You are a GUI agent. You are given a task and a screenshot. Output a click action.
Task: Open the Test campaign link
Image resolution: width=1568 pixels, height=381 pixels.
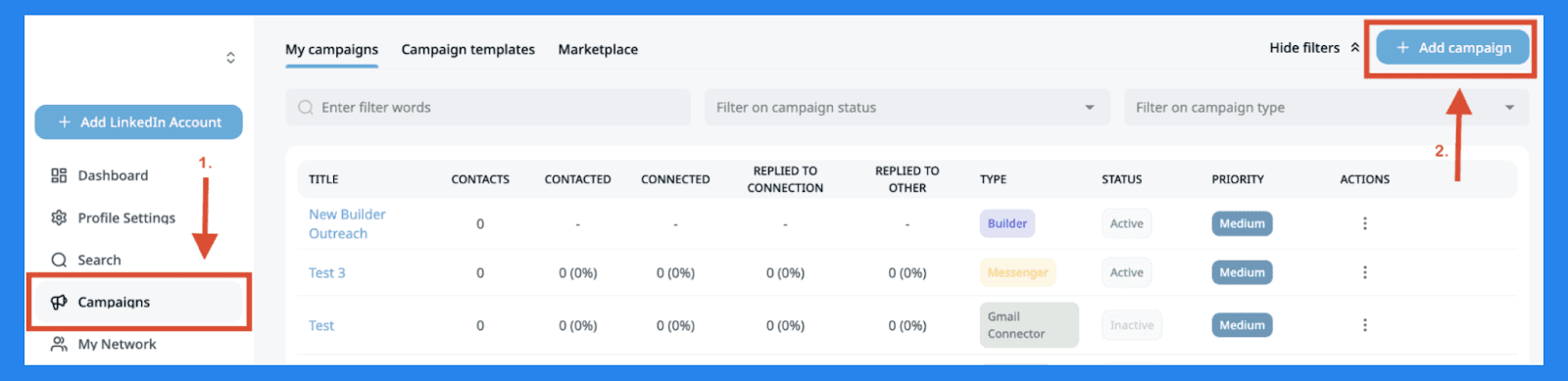pyautogui.click(x=321, y=325)
